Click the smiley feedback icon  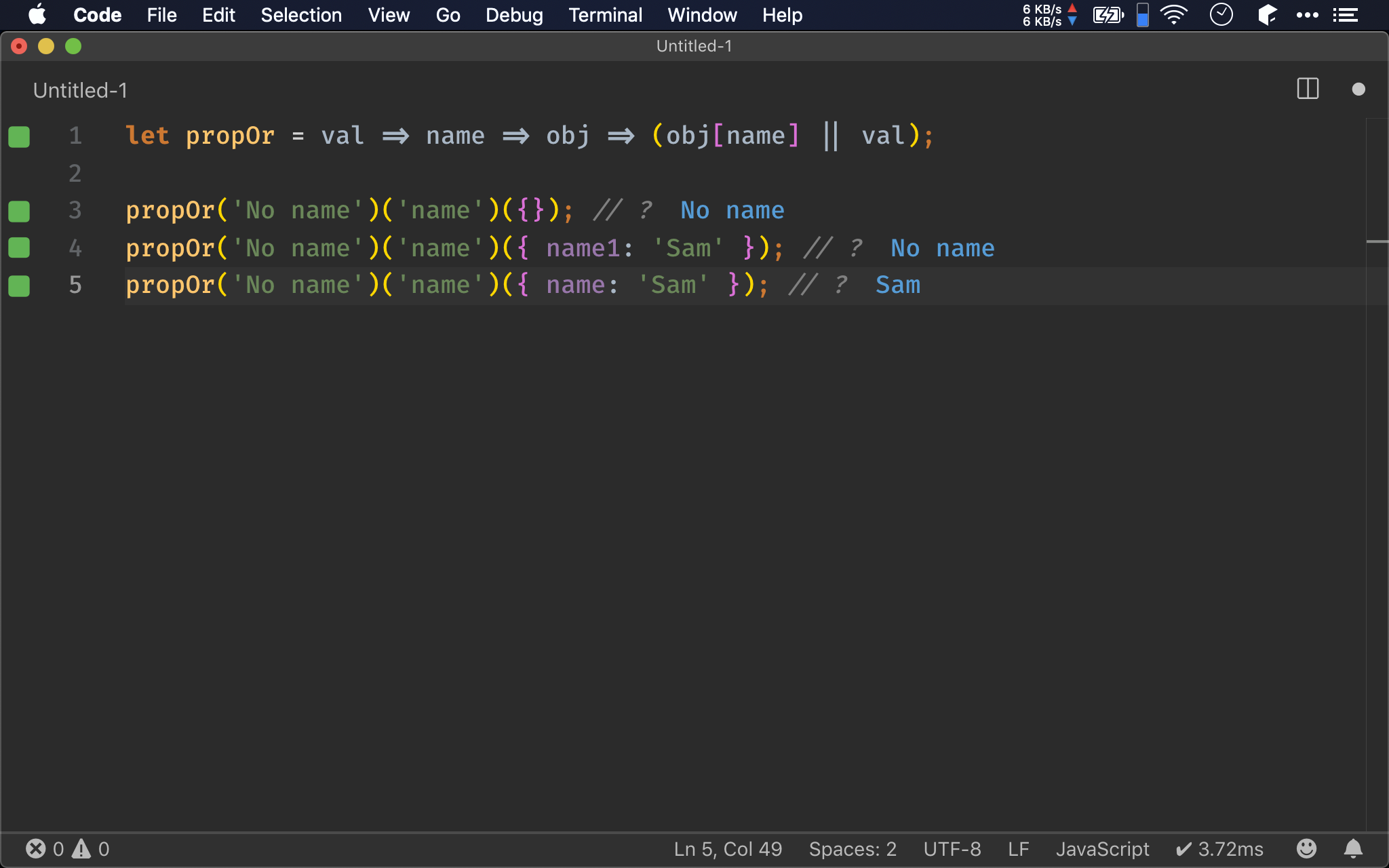click(1306, 848)
